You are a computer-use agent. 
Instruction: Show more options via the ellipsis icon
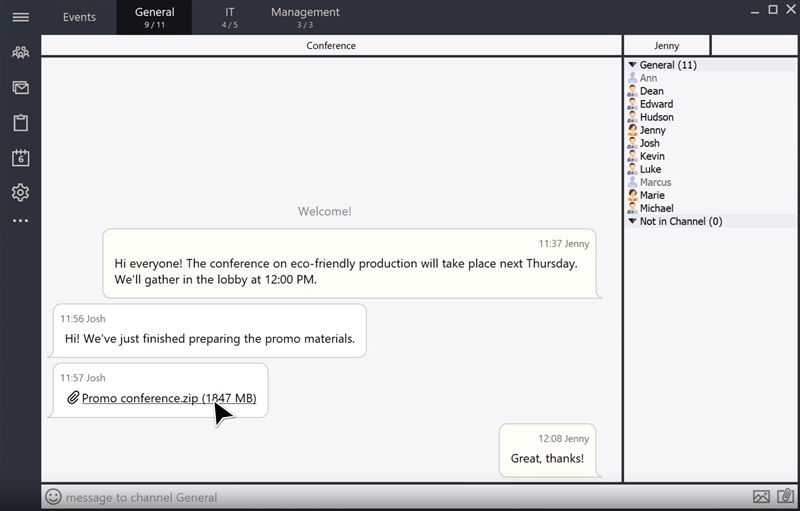[x=20, y=221]
